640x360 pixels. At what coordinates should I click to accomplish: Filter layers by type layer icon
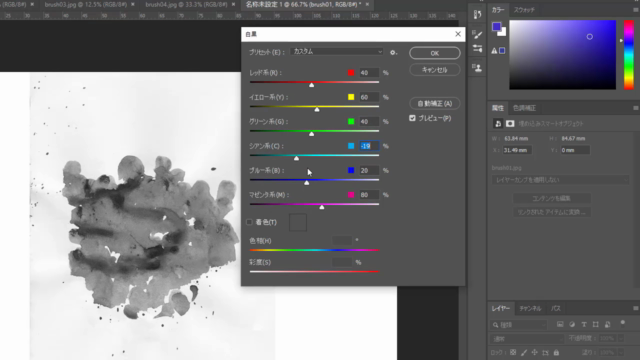(x=584, y=324)
